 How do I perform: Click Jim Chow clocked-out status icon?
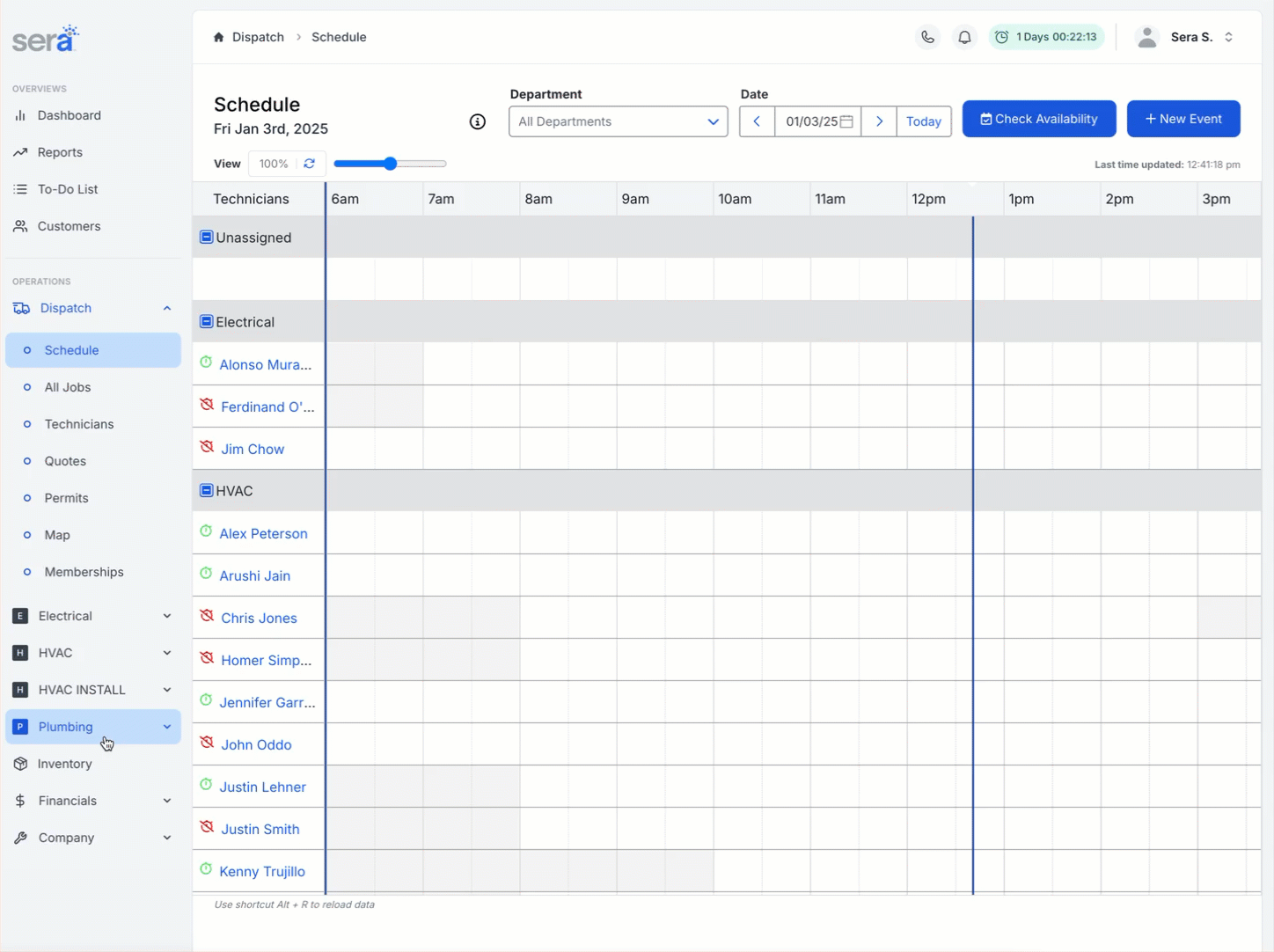tap(207, 447)
